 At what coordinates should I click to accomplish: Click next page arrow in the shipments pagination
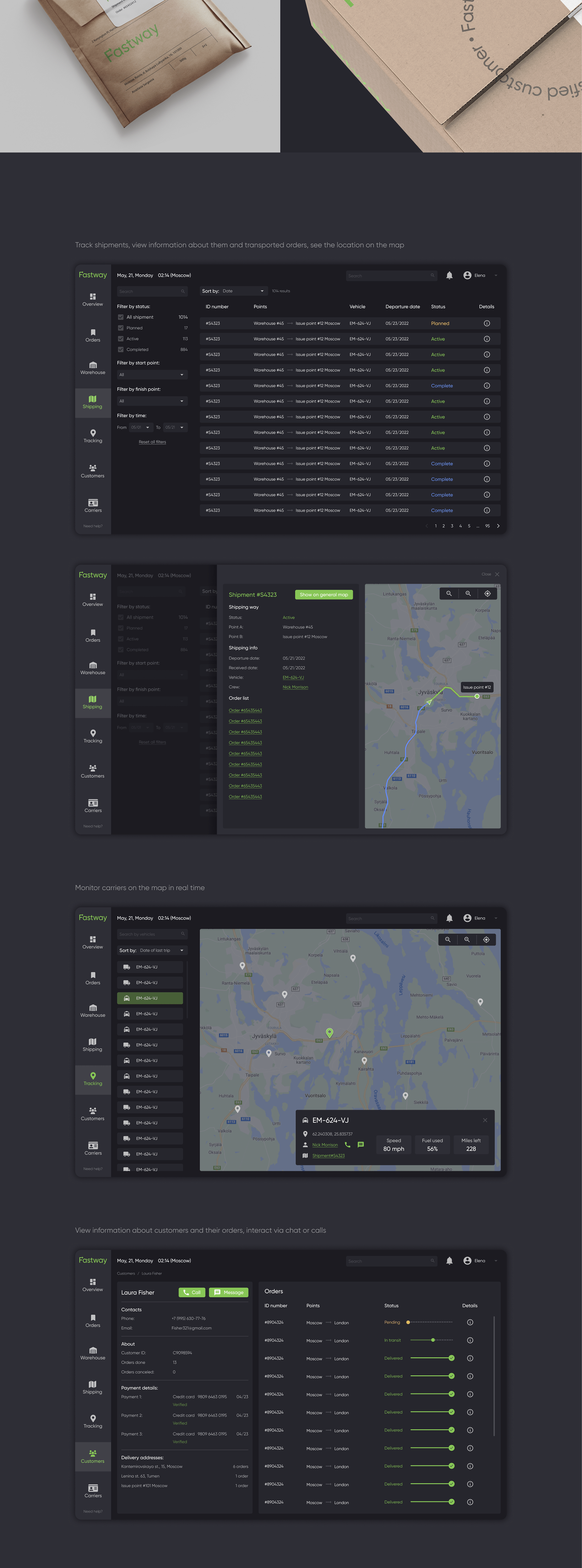[498, 526]
